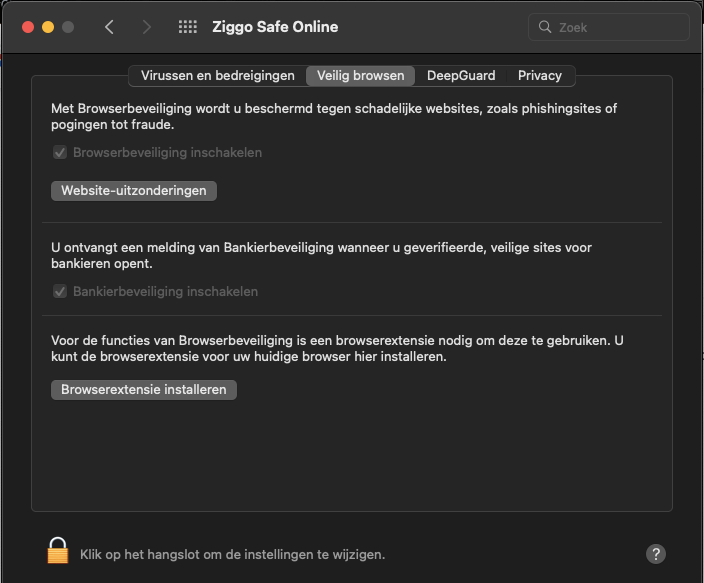
Task: Minimize window with the yellow button
Action: click(x=48, y=27)
